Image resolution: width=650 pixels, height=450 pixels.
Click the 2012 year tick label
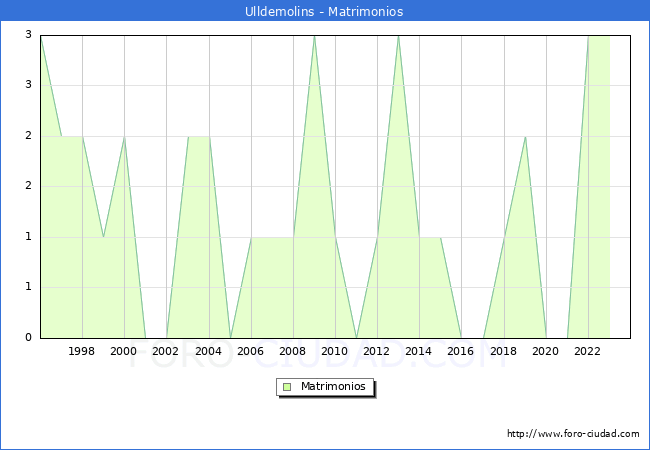coord(377,352)
